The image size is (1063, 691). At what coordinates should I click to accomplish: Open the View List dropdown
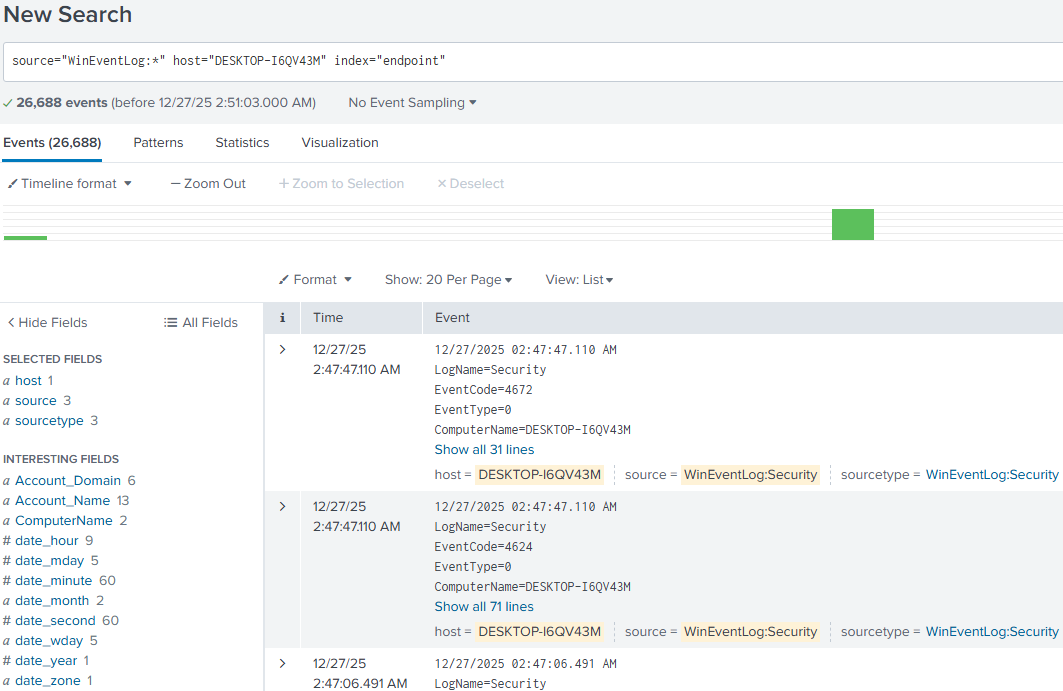(578, 279)
